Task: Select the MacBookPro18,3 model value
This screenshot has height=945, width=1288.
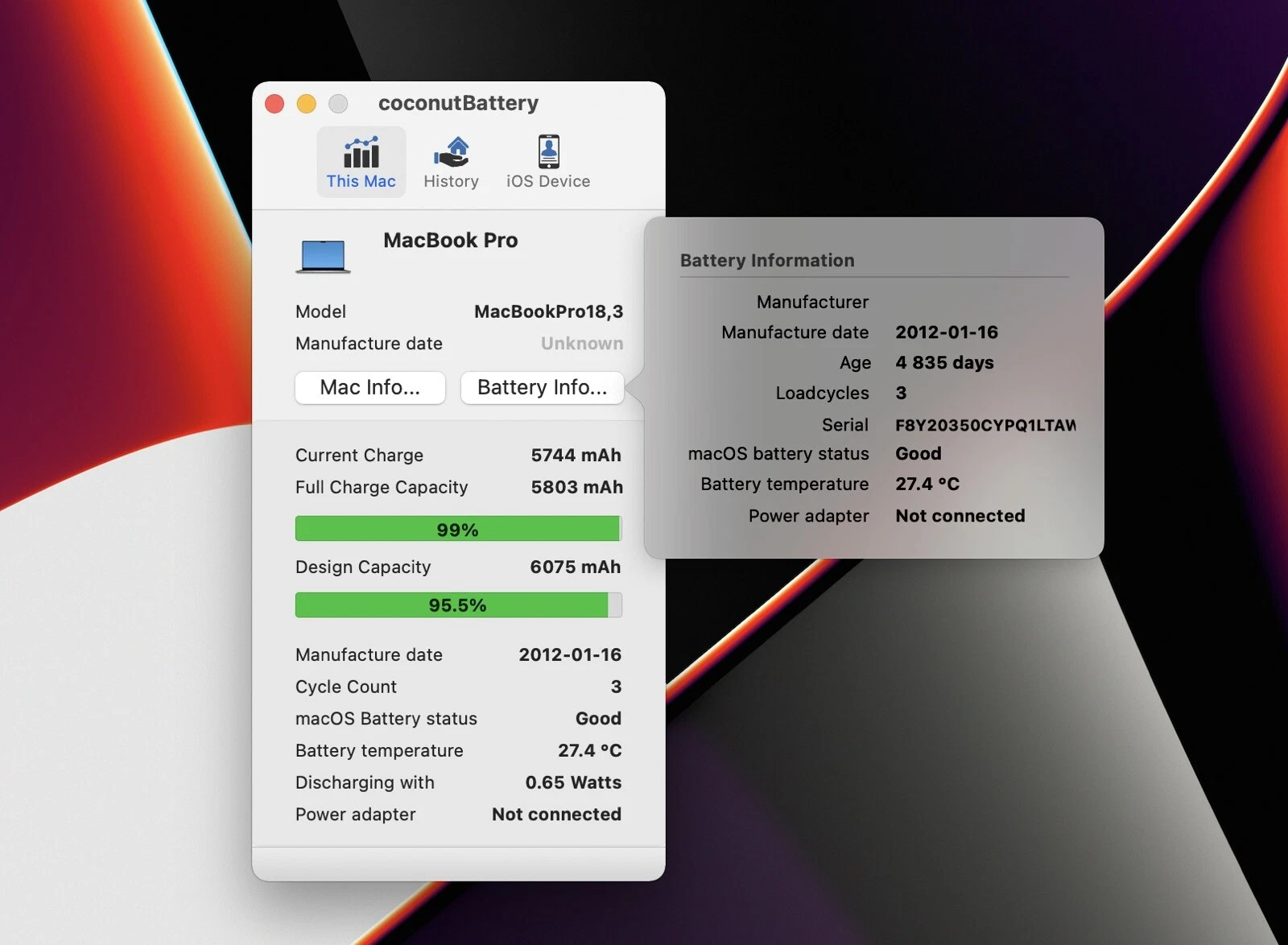Action: [x=548, y=312]
